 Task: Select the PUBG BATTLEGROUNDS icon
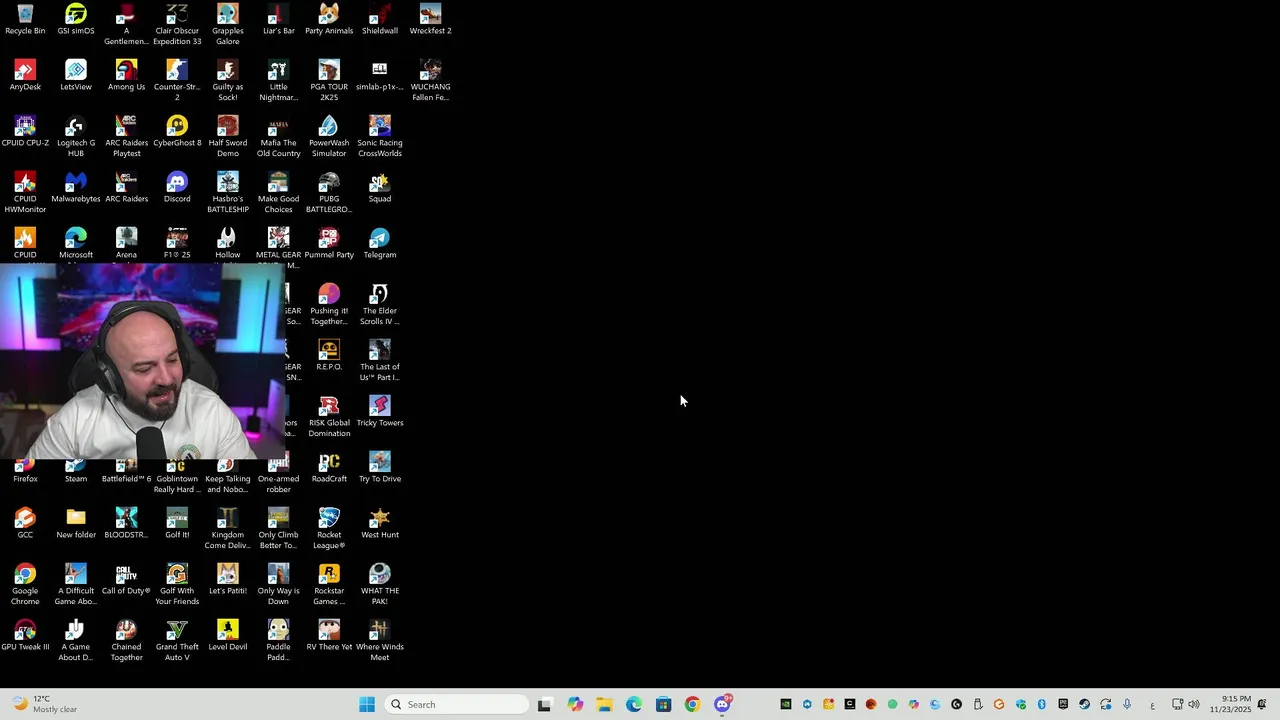(329, 192)
